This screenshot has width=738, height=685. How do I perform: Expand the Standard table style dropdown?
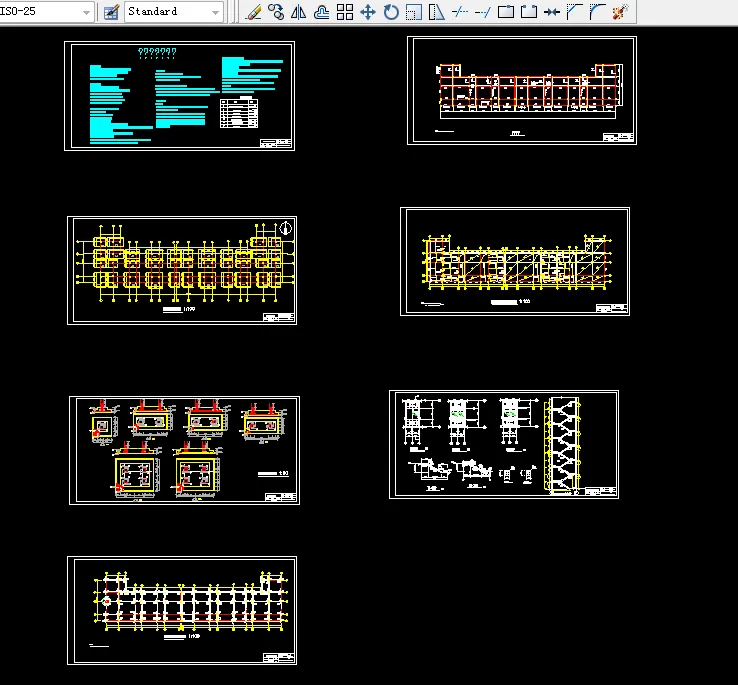[x=215, y=12]
